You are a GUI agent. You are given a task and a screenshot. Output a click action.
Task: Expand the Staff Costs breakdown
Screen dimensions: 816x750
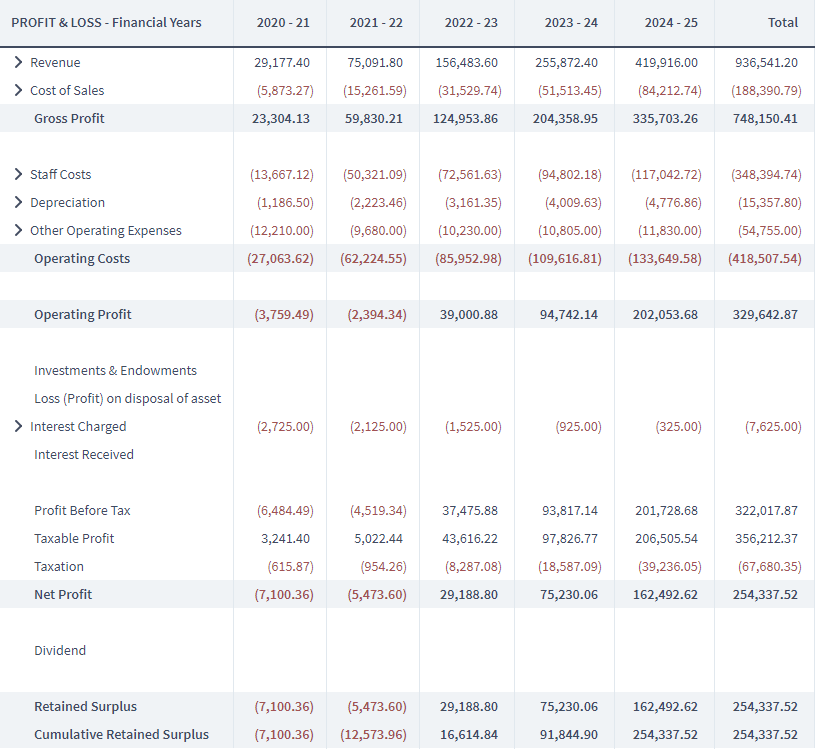[x=19, y=174]
